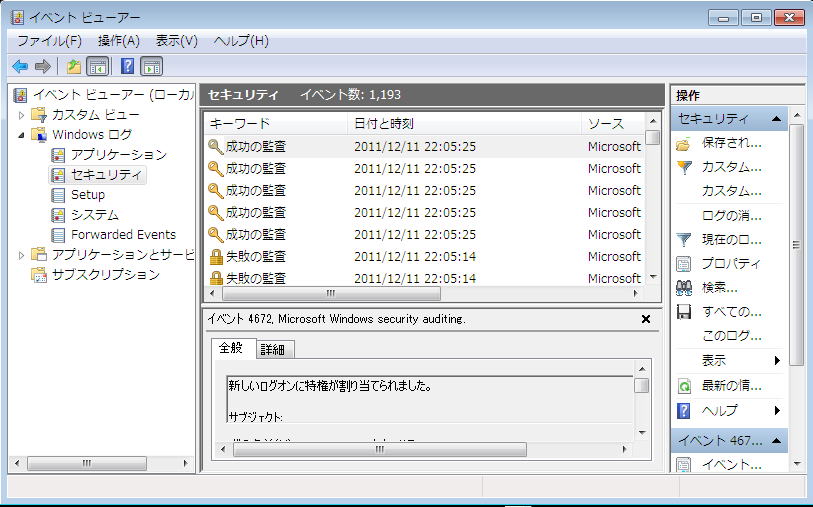This screenshot has width=813, height=507.
Task: Open the 操作(A) menu
Action: pyautogui.click(x=119, y=41)
